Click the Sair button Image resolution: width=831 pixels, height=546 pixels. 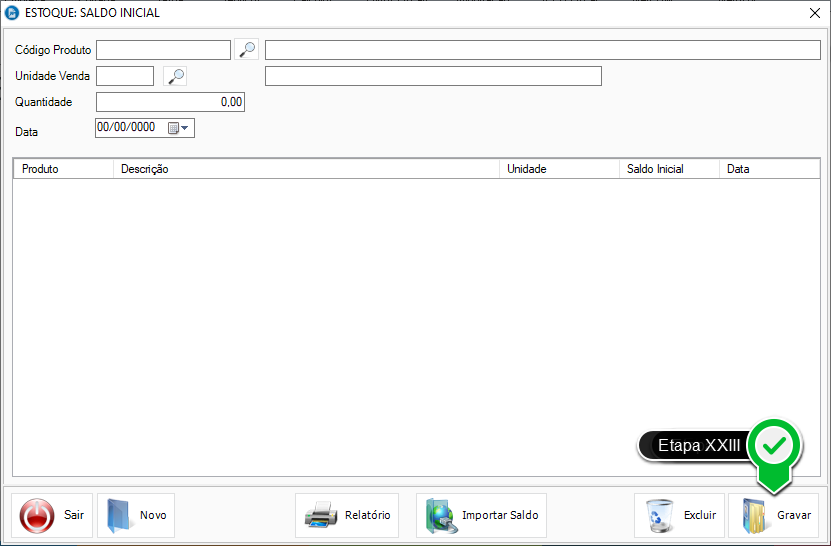pos(52,515)
